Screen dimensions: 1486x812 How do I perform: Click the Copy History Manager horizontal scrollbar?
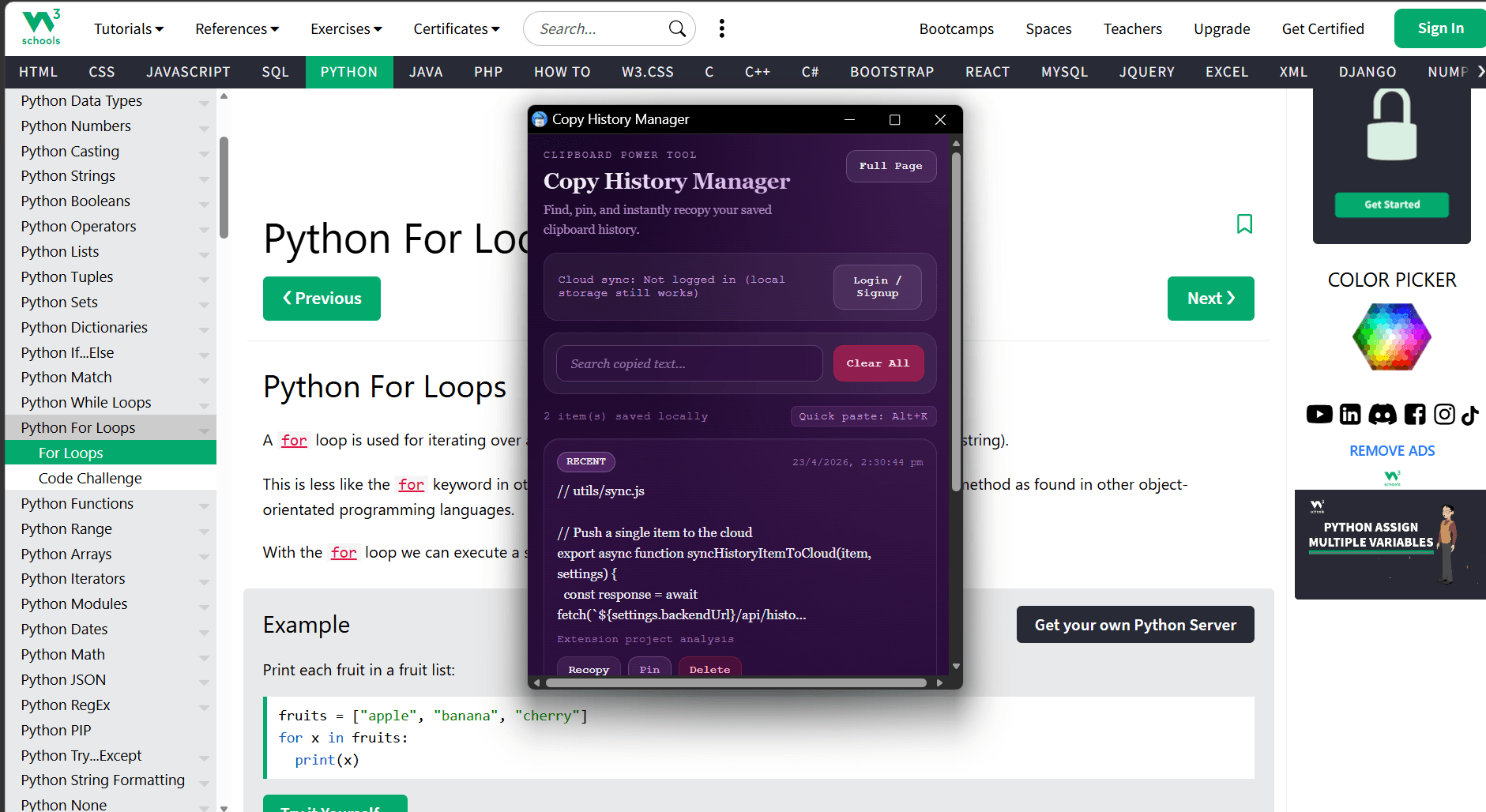(x=735, y=682)
